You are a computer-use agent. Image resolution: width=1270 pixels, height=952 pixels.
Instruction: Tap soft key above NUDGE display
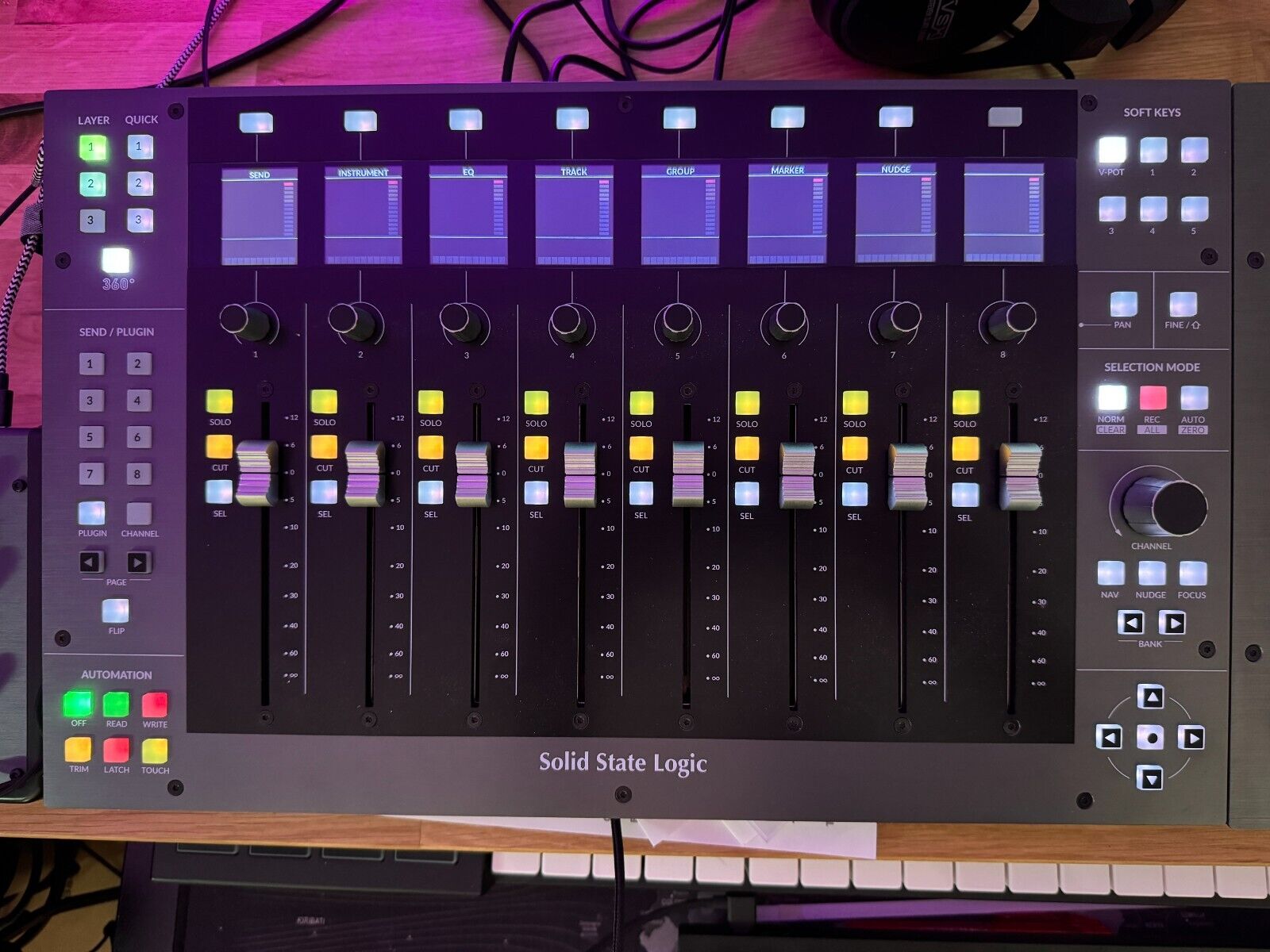pyautogui.click(x=895, y=117)
